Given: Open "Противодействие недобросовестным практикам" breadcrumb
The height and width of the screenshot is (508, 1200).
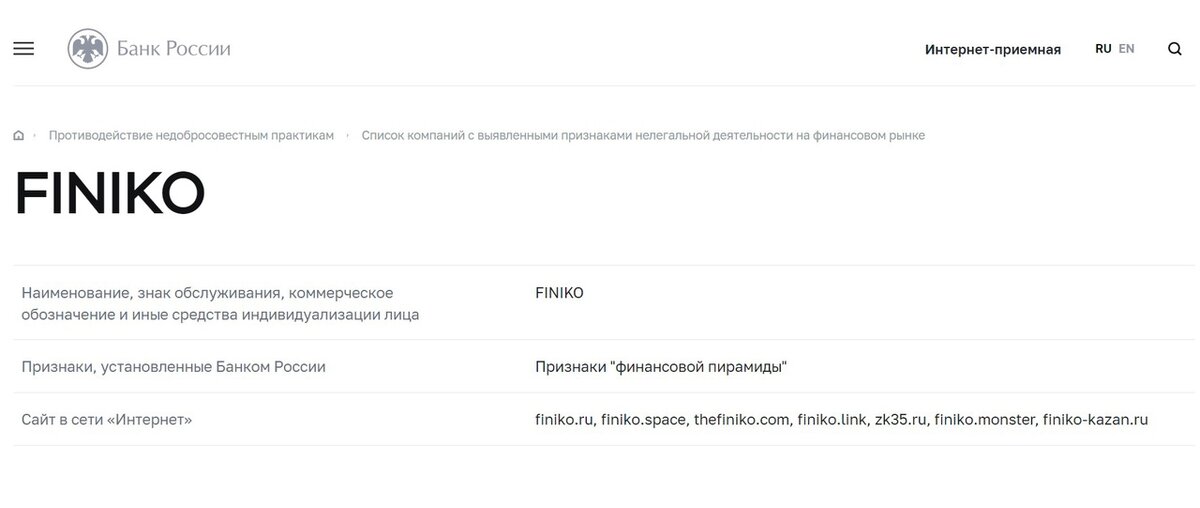Looking at the screenshot, I should pyautogui.click(x=191, y=135).
